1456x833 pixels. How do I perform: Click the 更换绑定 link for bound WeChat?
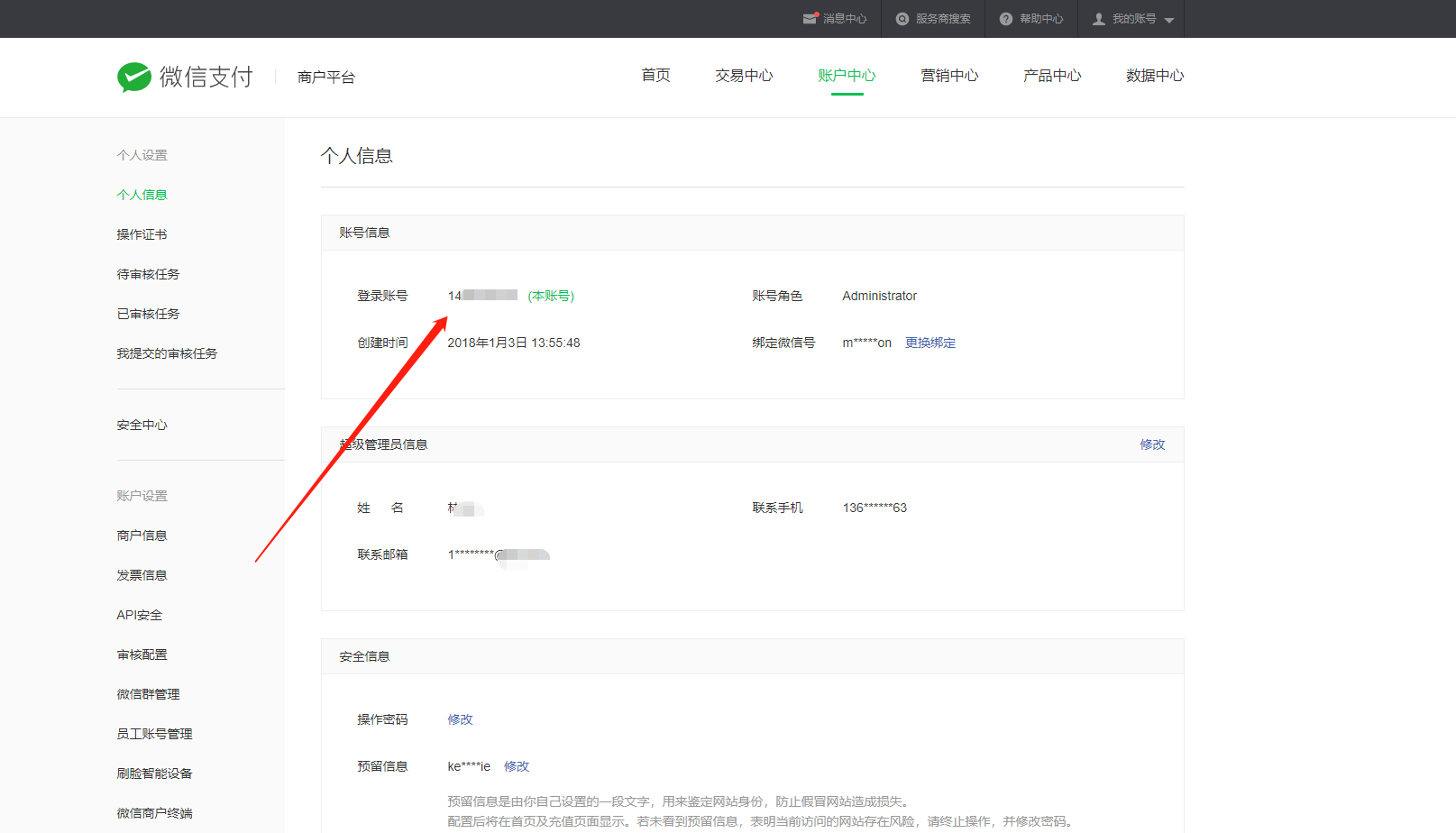(930, 343)
